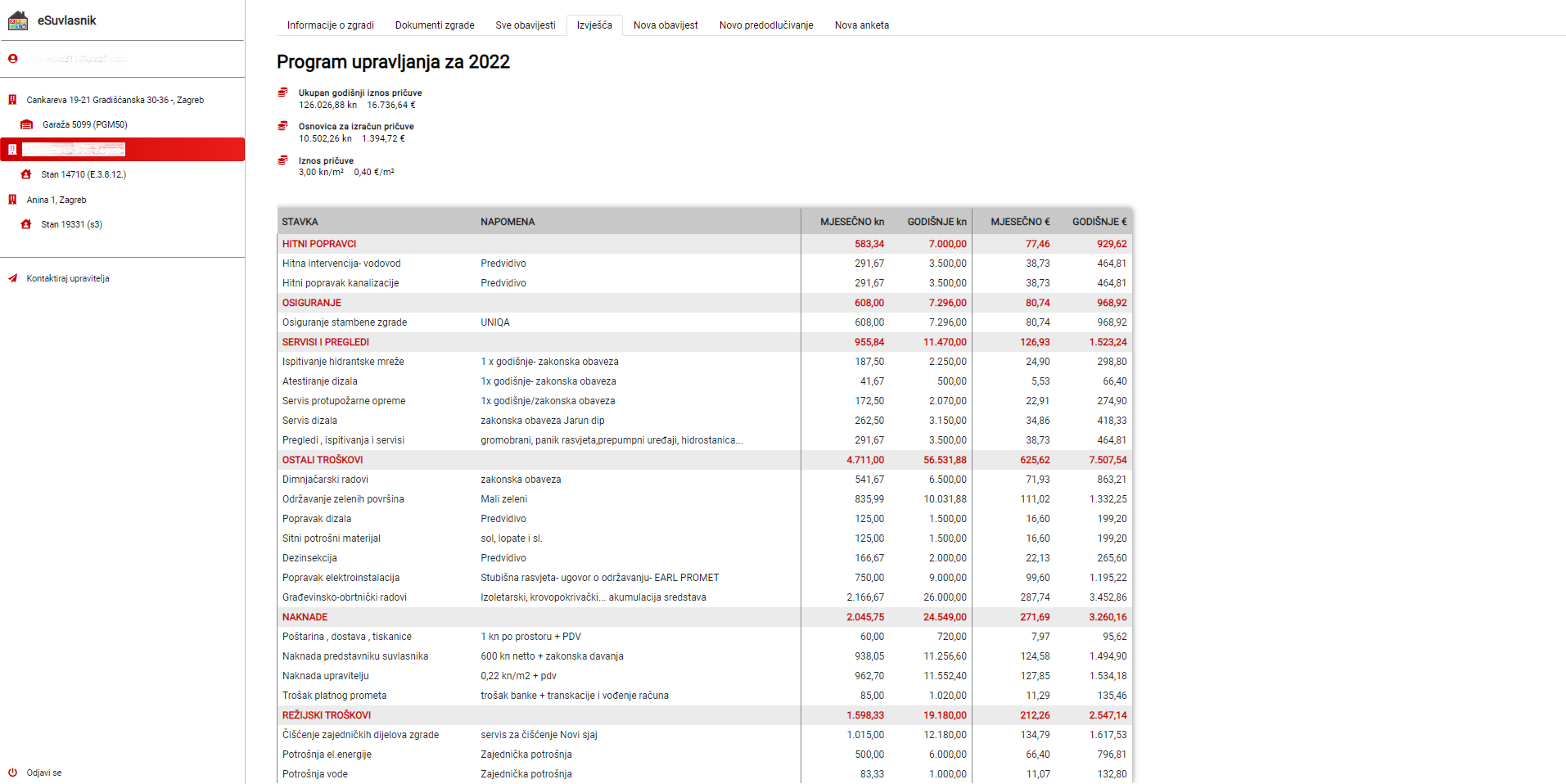Screen dimensions: 1566x784
Task: Click house icon beside Stan 14710
Action: coord(26,174)
